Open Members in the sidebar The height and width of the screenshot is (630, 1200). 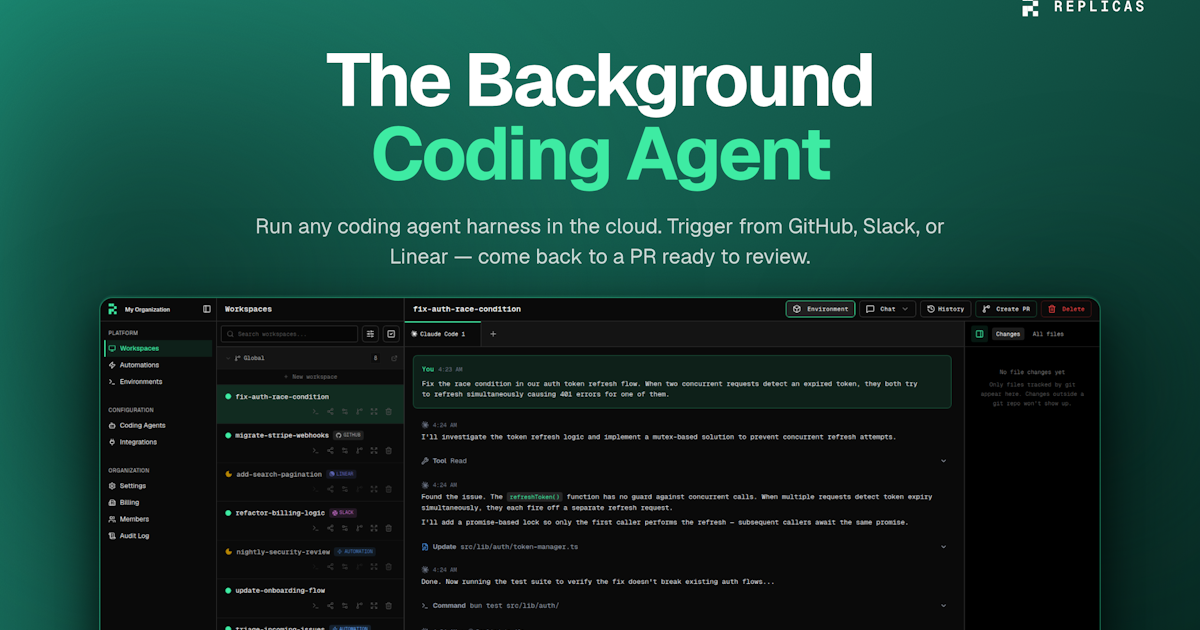[x=158, y=519]
